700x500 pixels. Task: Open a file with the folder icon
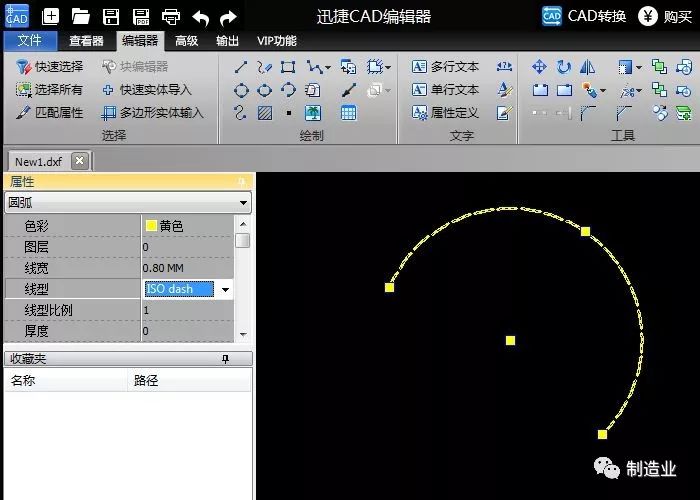click(x=81, y=17)
